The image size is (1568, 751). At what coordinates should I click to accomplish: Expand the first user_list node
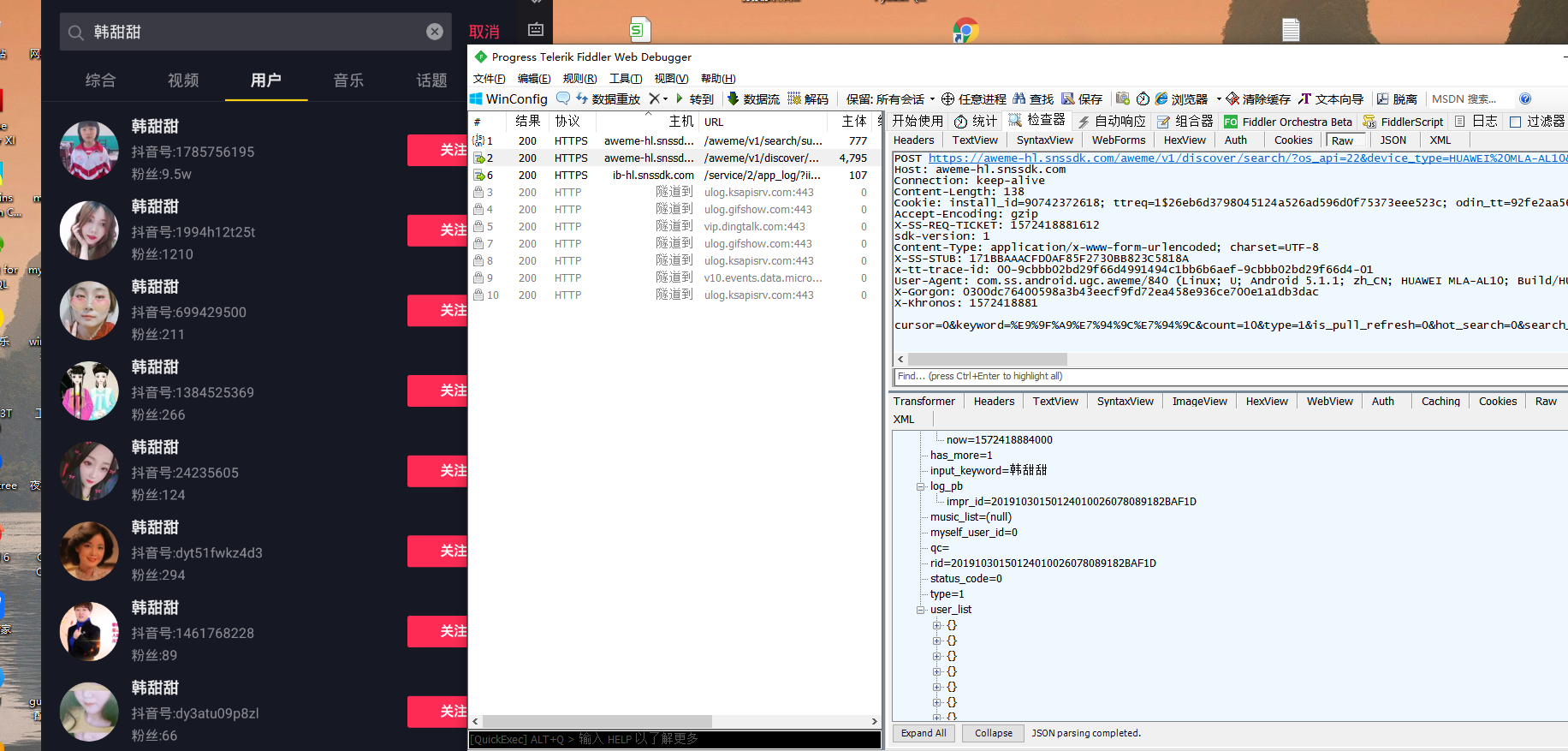click(936, 625)
